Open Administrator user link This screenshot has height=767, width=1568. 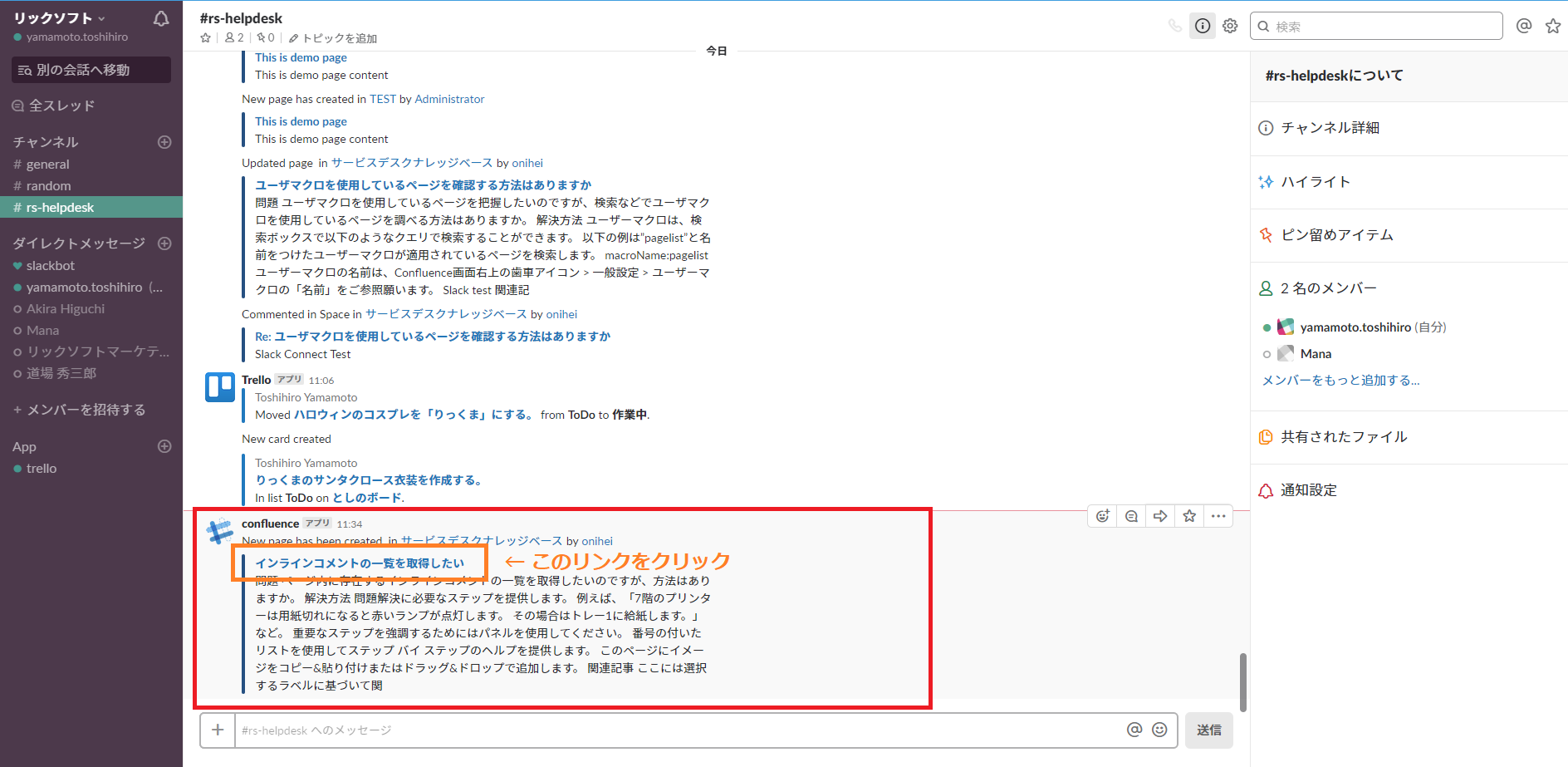tap(449, 99)
